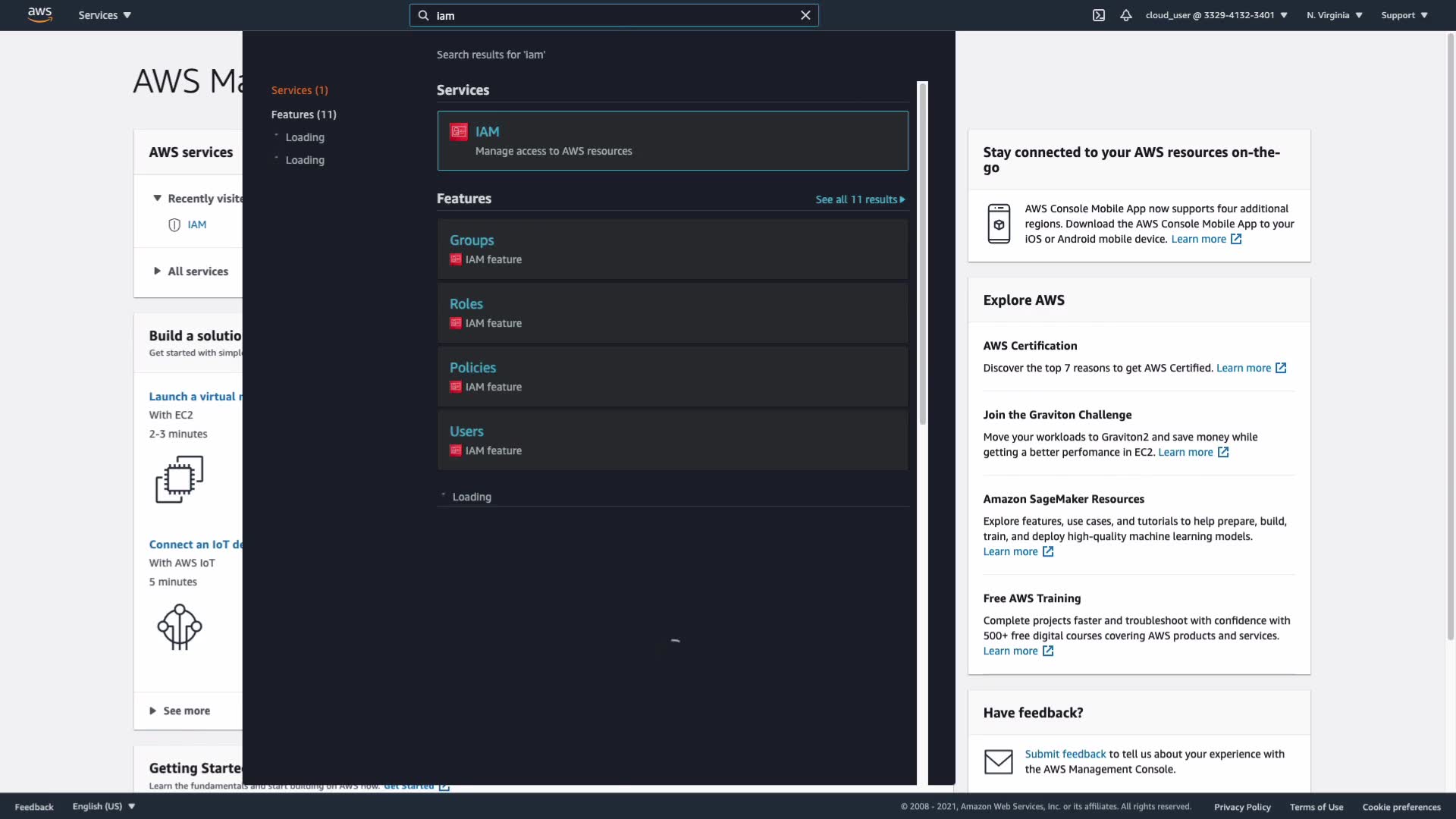This screenshot has width=1456, height=819.
Task: Open the Services dropdown menu
Action: tap(105, 15)
